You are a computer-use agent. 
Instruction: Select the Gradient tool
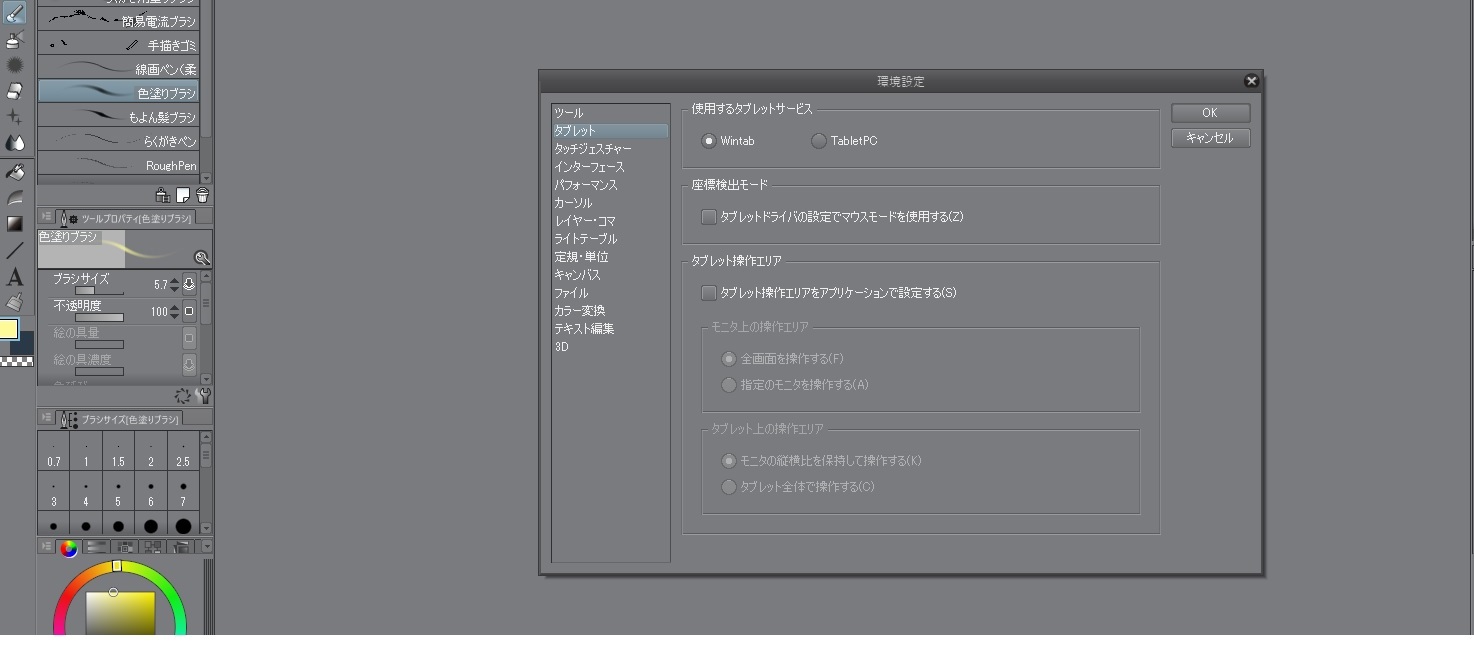click(15, 224)
